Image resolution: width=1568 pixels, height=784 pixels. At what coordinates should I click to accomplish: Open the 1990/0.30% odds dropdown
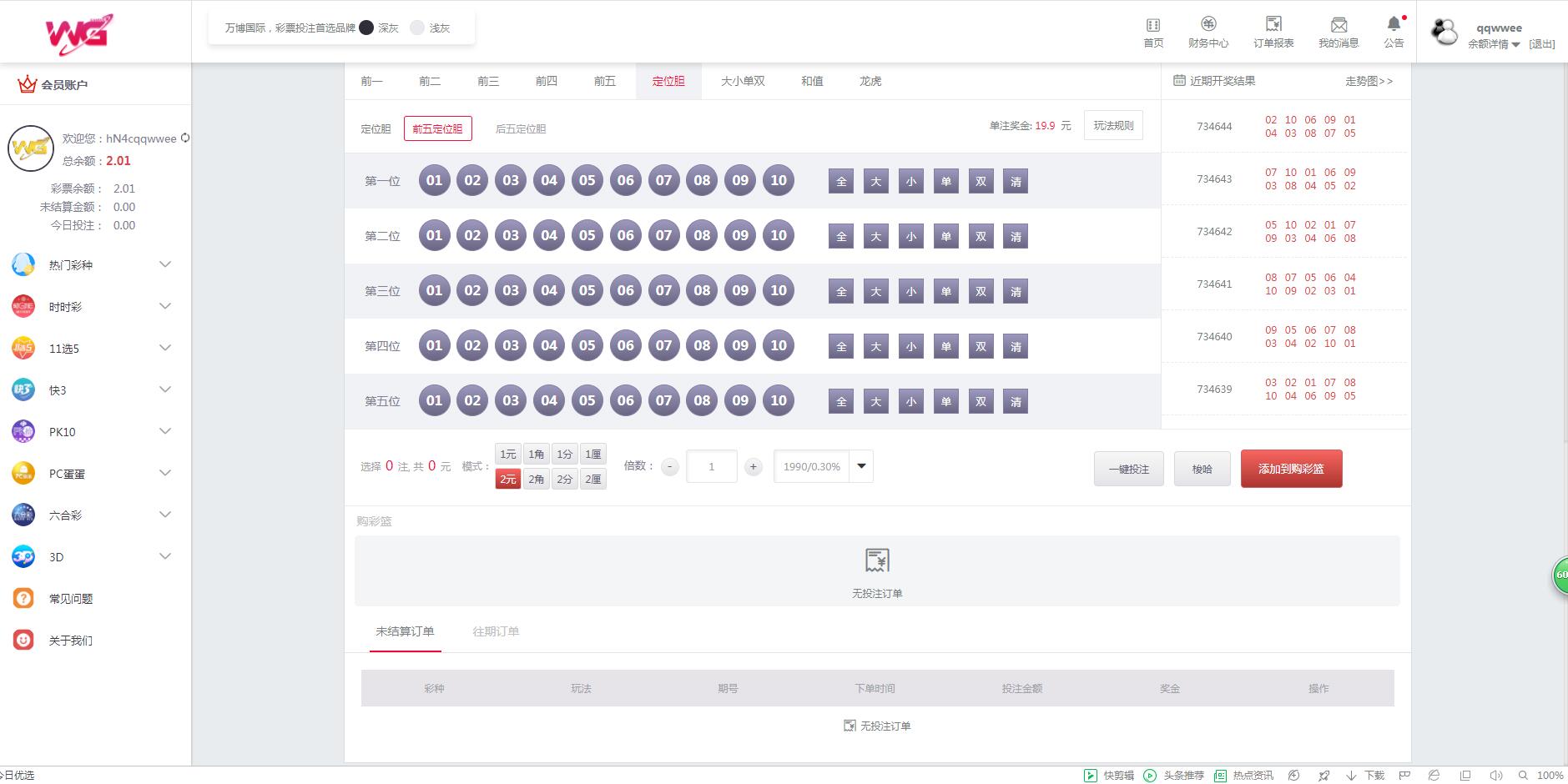[861, 466]
